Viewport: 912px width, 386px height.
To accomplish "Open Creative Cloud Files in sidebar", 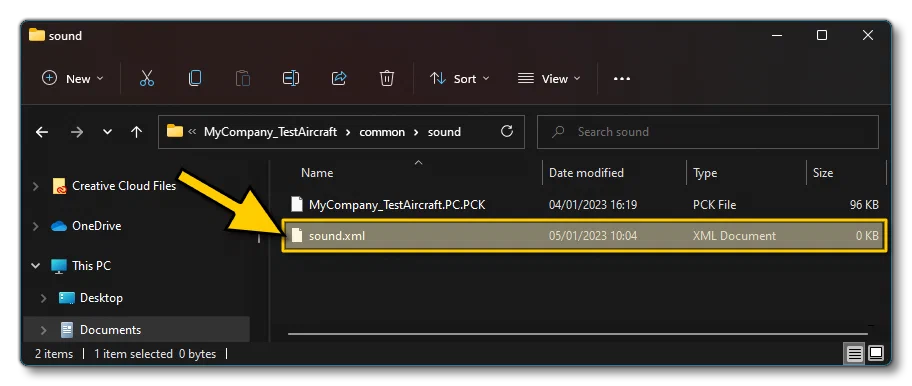I will pos(123,186).
